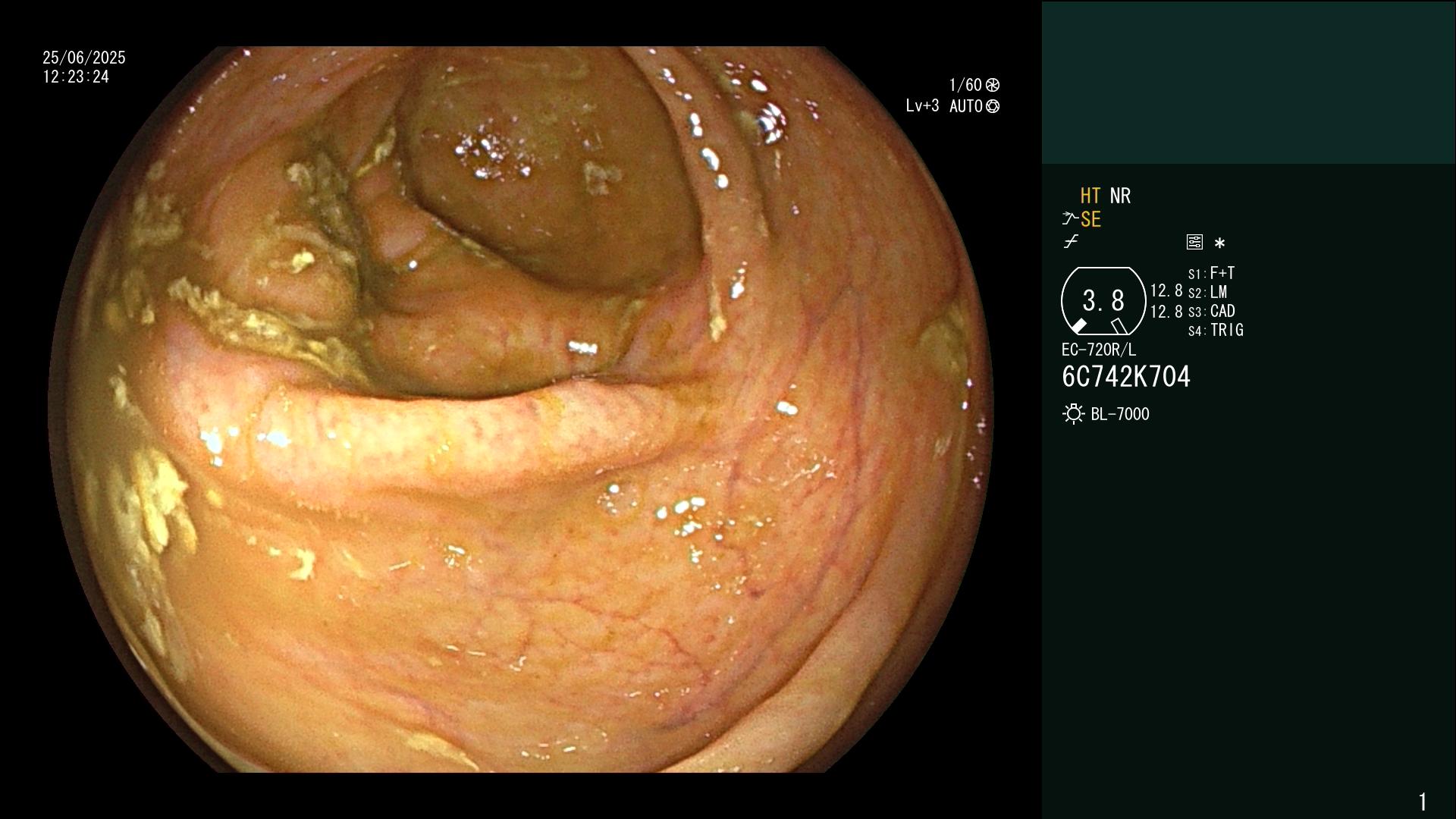Click the asterisk indicator icon
Viewport: 1456px width, 819px height.
click(1219, 243)
